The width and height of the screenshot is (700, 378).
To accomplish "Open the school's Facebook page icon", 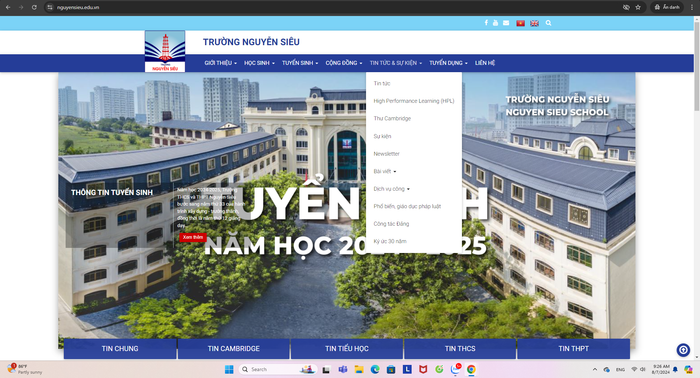I will click(486, 23).
